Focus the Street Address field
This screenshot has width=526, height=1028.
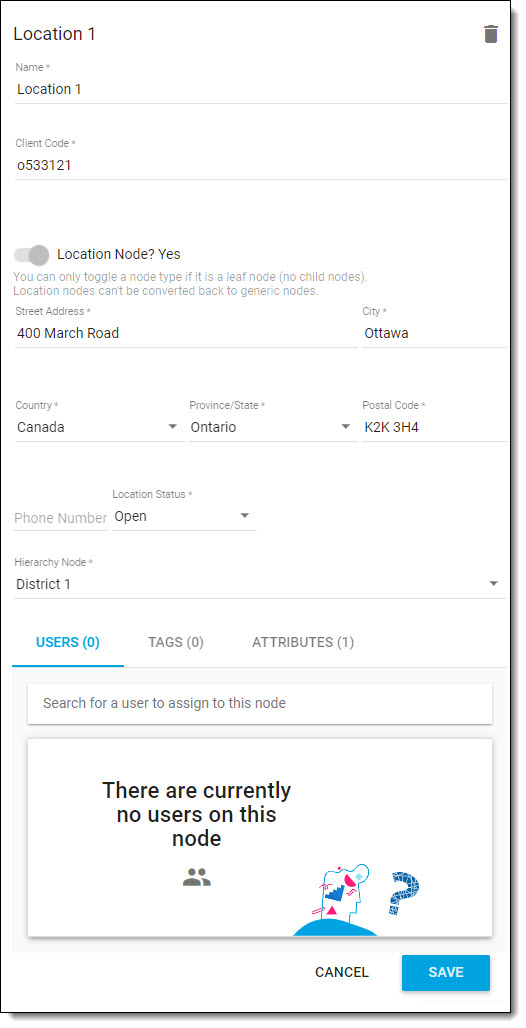tap(186, 333)
